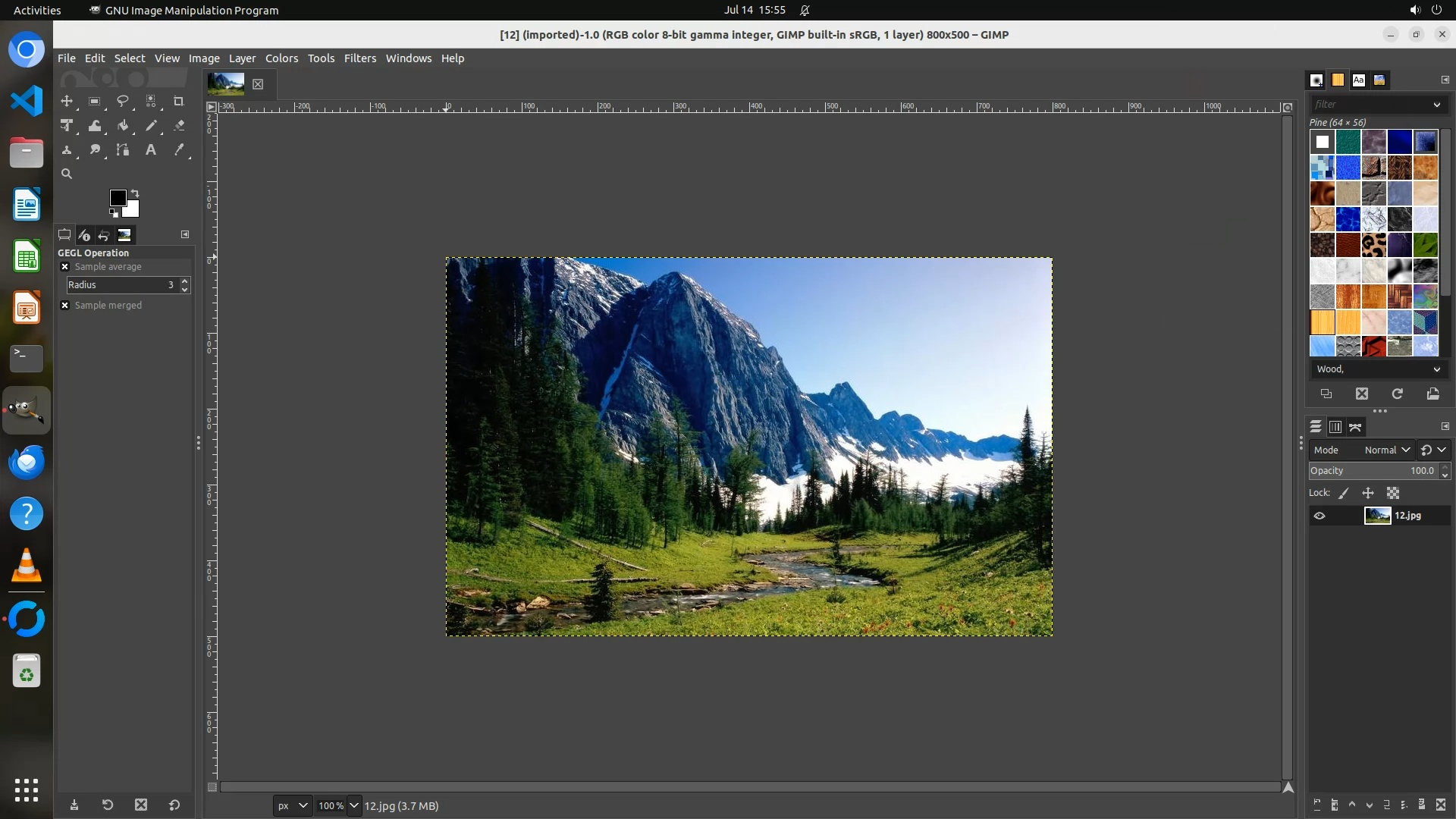Viewport: 1456px width, 819px height.
Task: Click the foreground black color swatch
Action: click(x=117, y=198)
